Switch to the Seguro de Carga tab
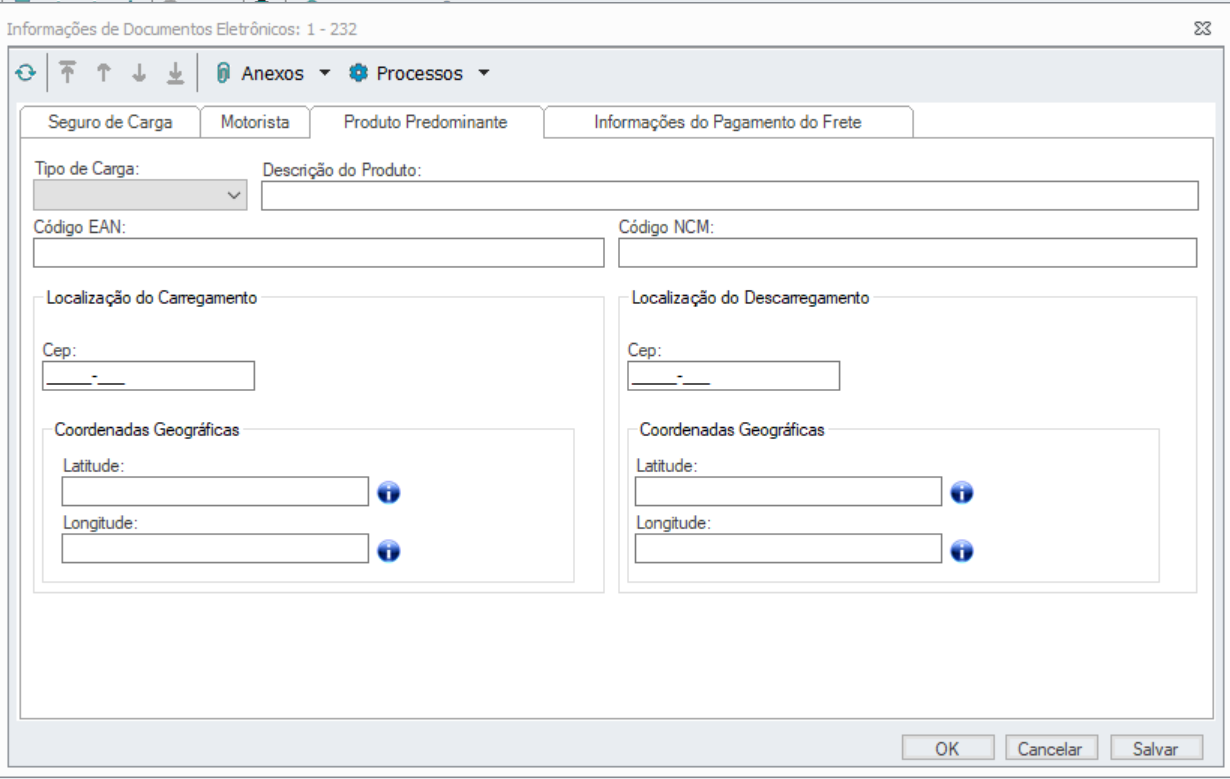Viewport: 1230px width, 779px height. pyautogui.click(x=110, y=123)
